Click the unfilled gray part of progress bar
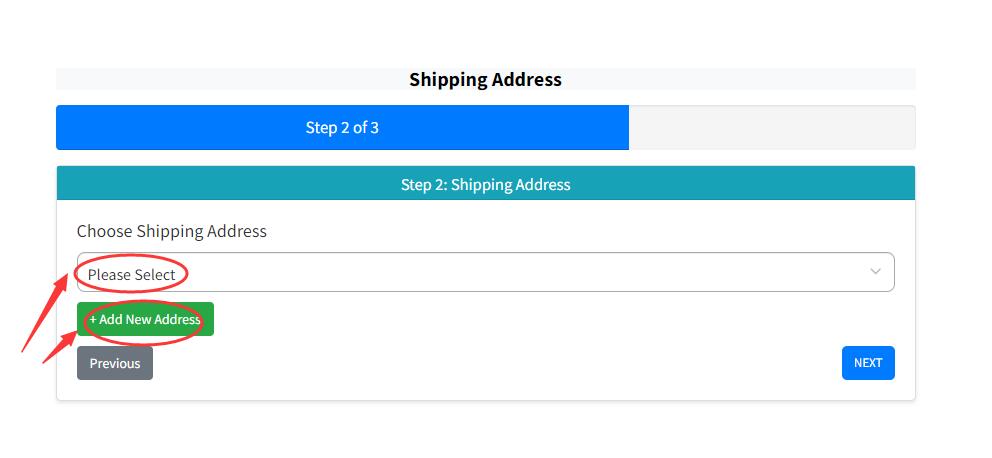 click(x=770, y=128)
